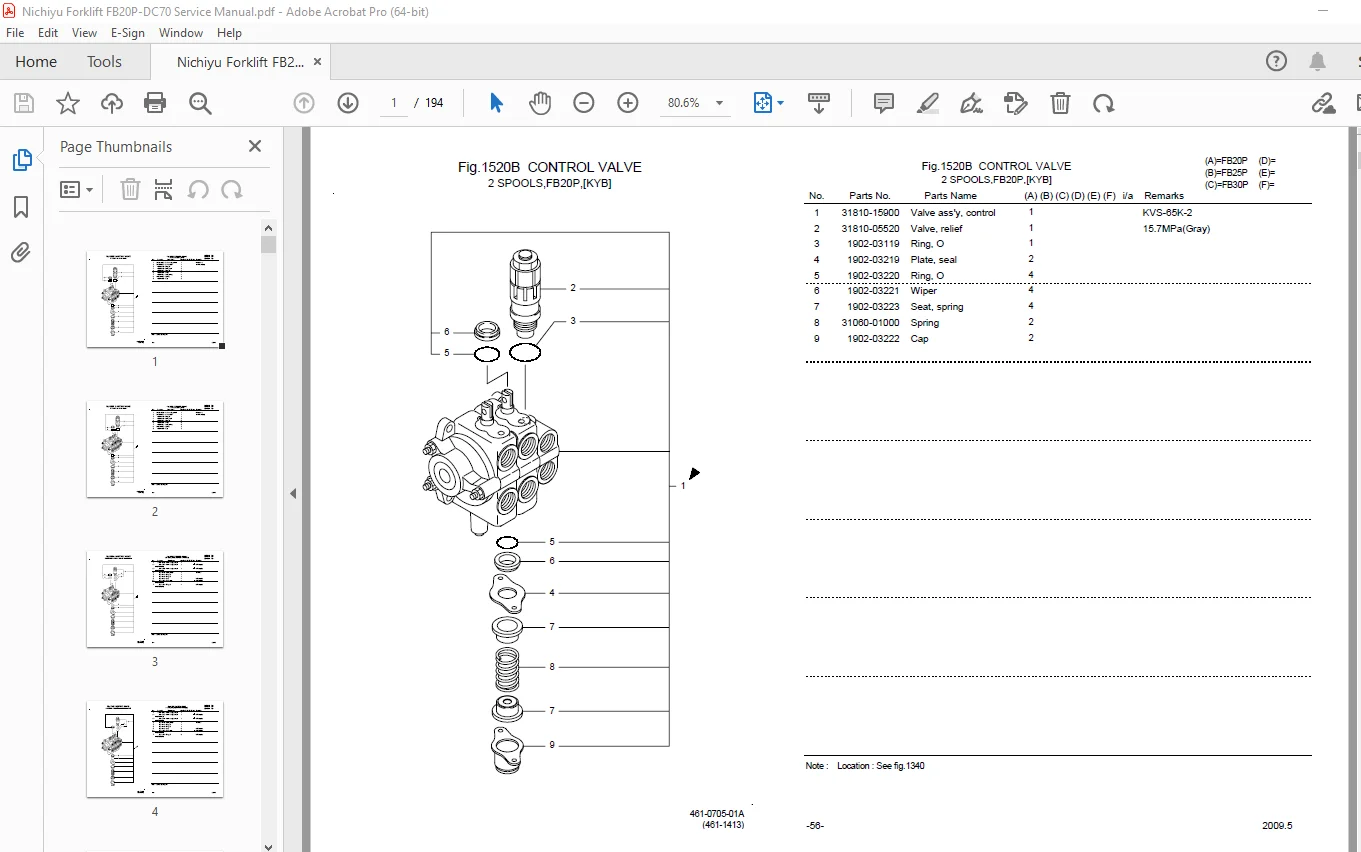Click the insert page break icon in thumbnails panel
1361x852 pixels.
(164, 189)
